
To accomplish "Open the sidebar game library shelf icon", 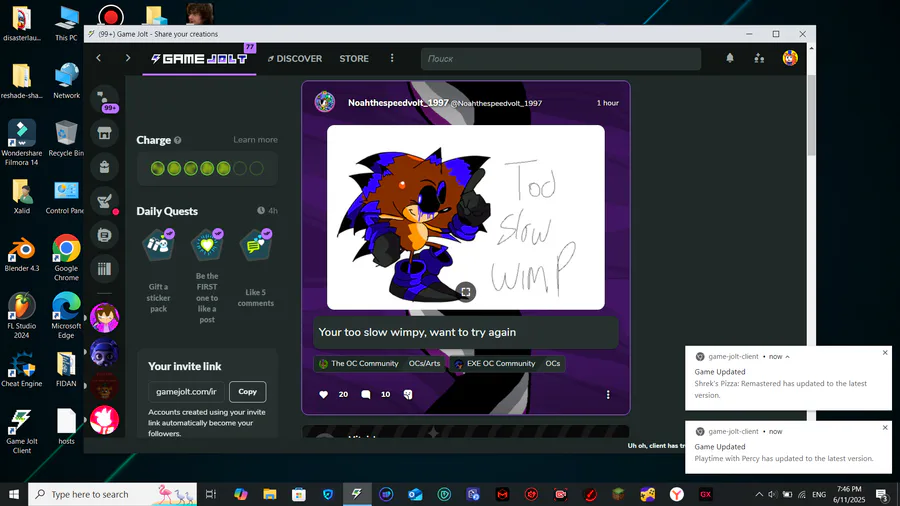I will pos(104,268).
